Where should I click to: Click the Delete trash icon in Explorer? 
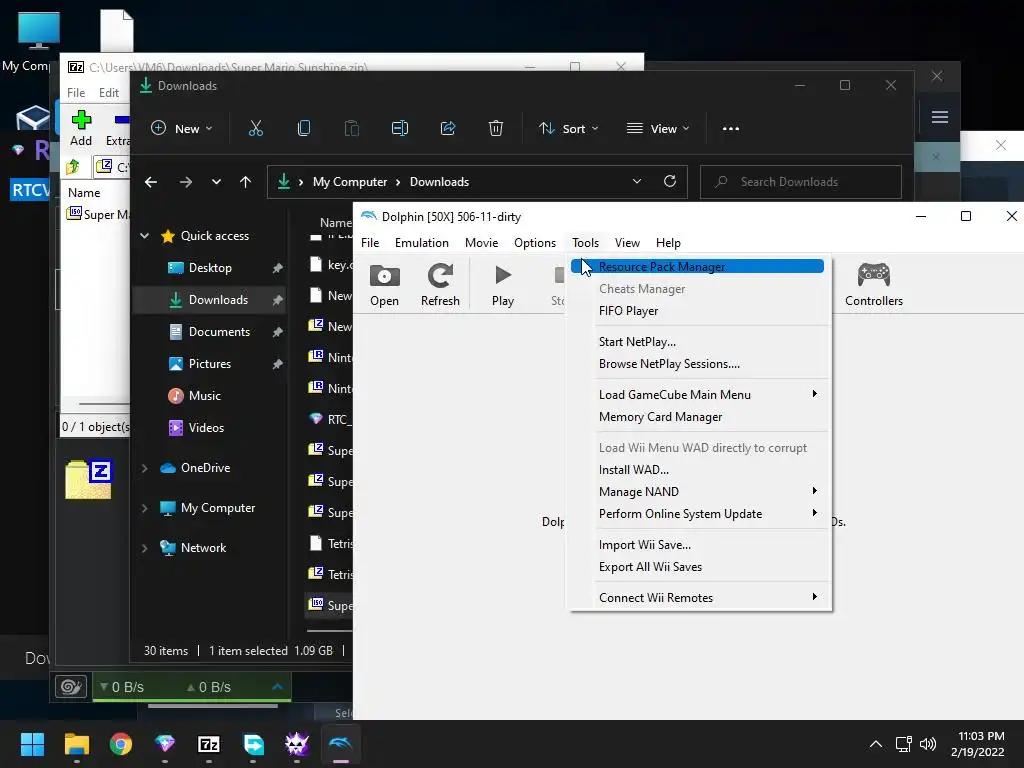point(496,129)
